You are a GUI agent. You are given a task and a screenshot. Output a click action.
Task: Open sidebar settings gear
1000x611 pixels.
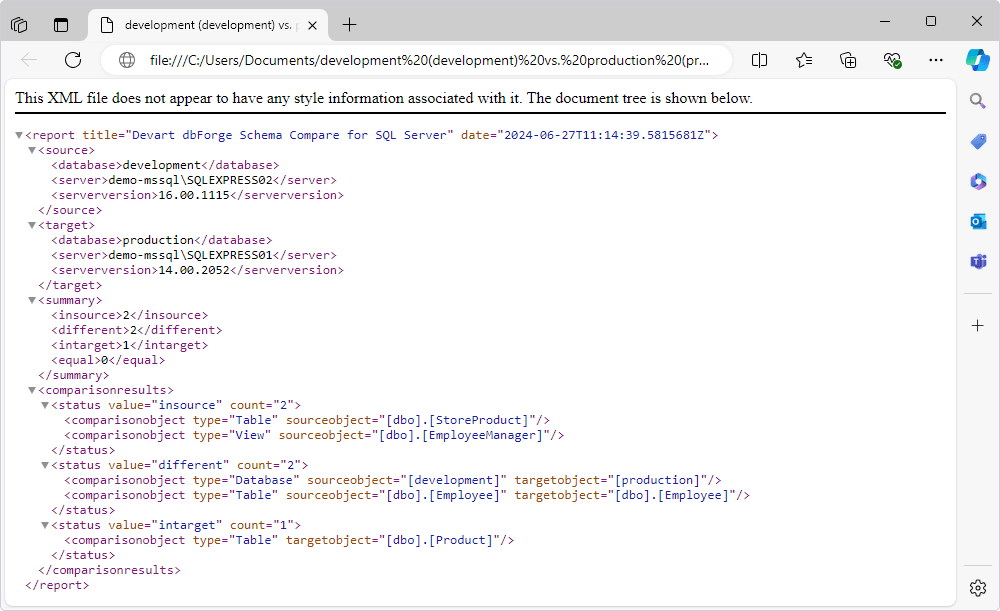977,587
